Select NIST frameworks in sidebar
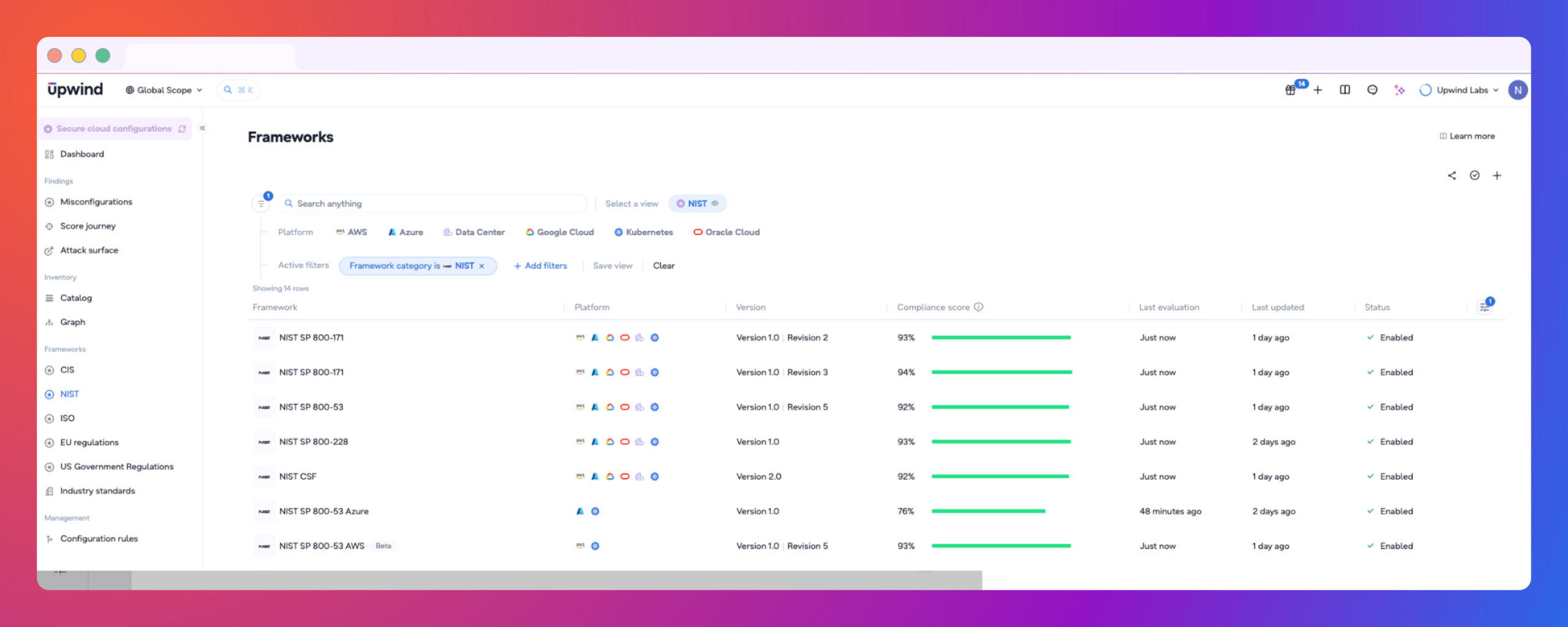This screenshot has width=1568, height=627. pos(69,394)
